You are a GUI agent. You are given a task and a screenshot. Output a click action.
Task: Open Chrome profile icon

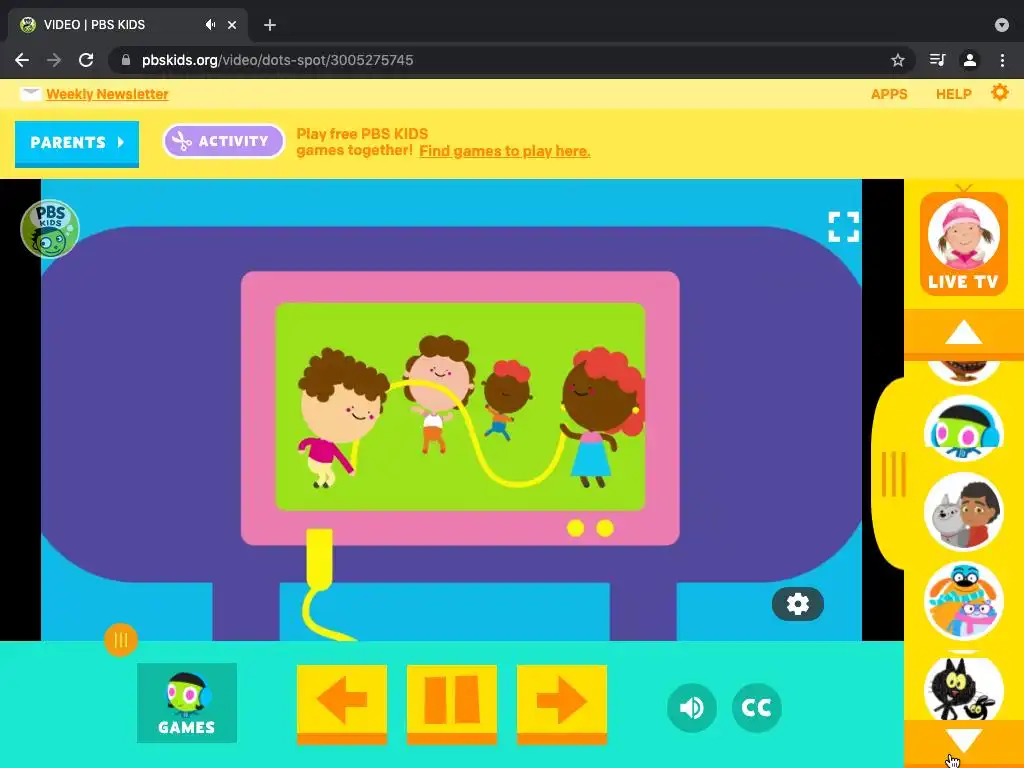[970, 60]
